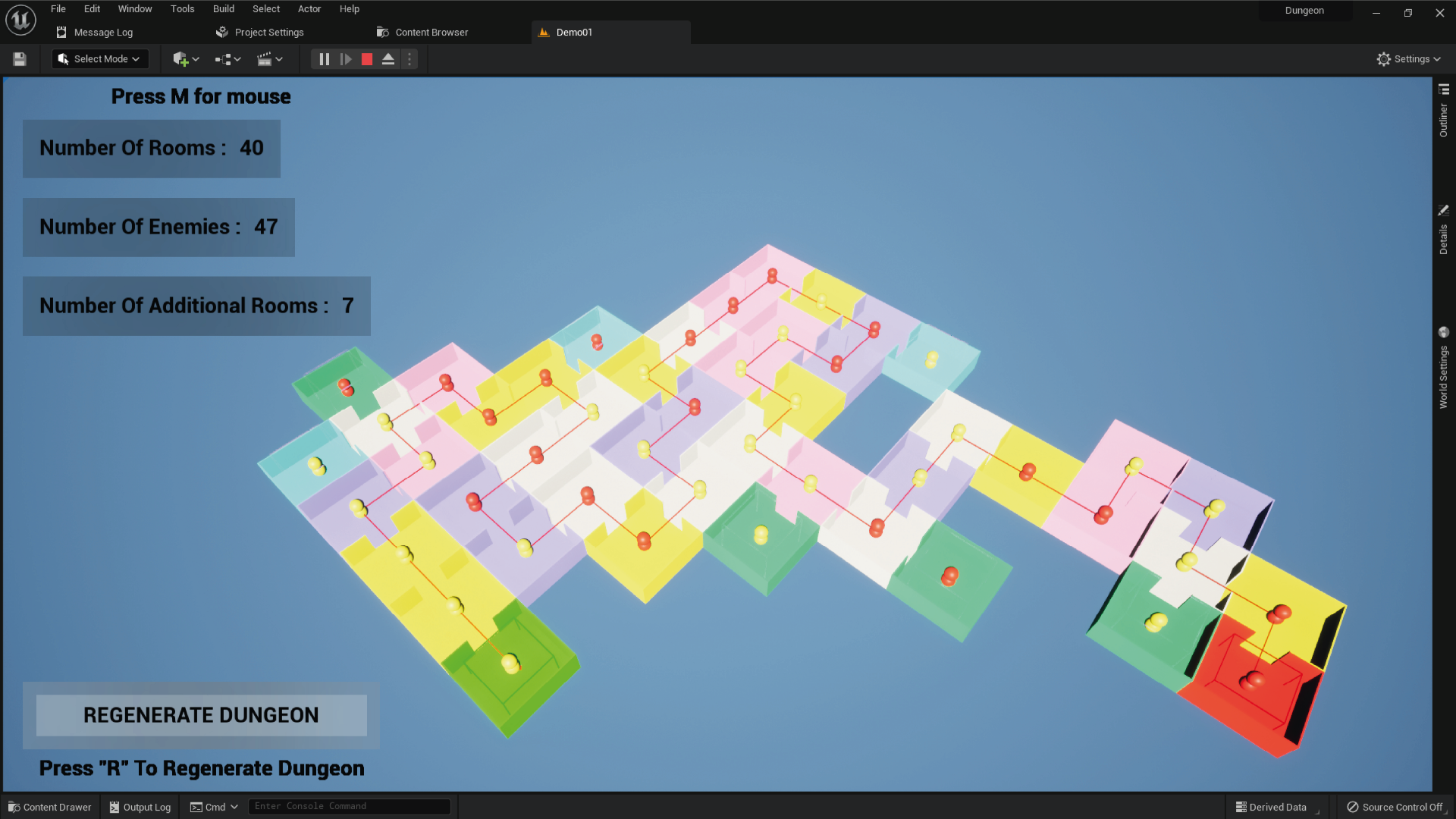Switch to the Demo01 tab
Viewport: 1456px width, 819px height.
(575, 32)
